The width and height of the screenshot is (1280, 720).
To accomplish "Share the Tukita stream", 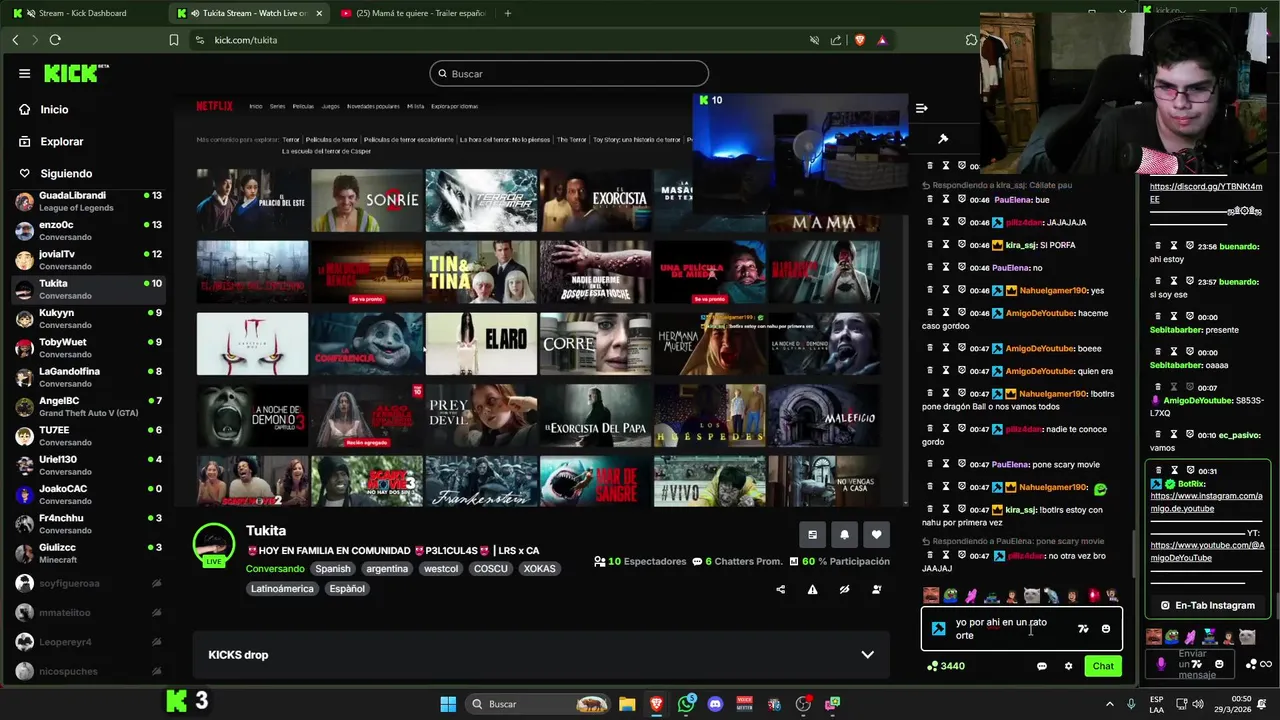I will (780, 589).
